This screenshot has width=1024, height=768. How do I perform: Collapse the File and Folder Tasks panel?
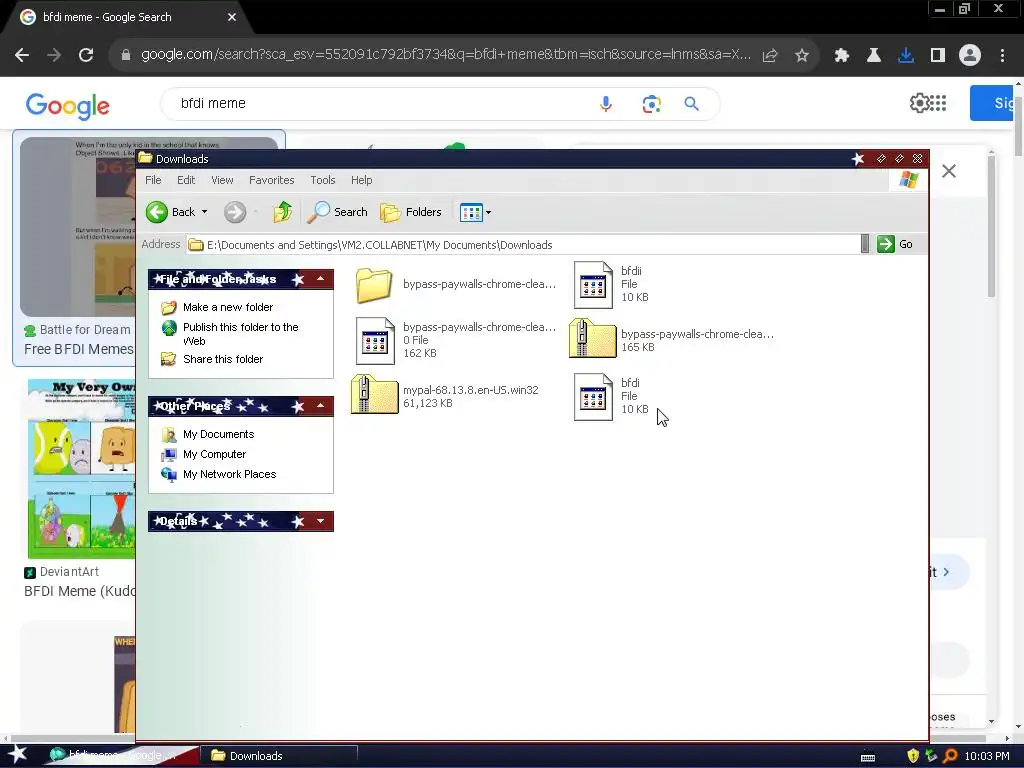321,279
